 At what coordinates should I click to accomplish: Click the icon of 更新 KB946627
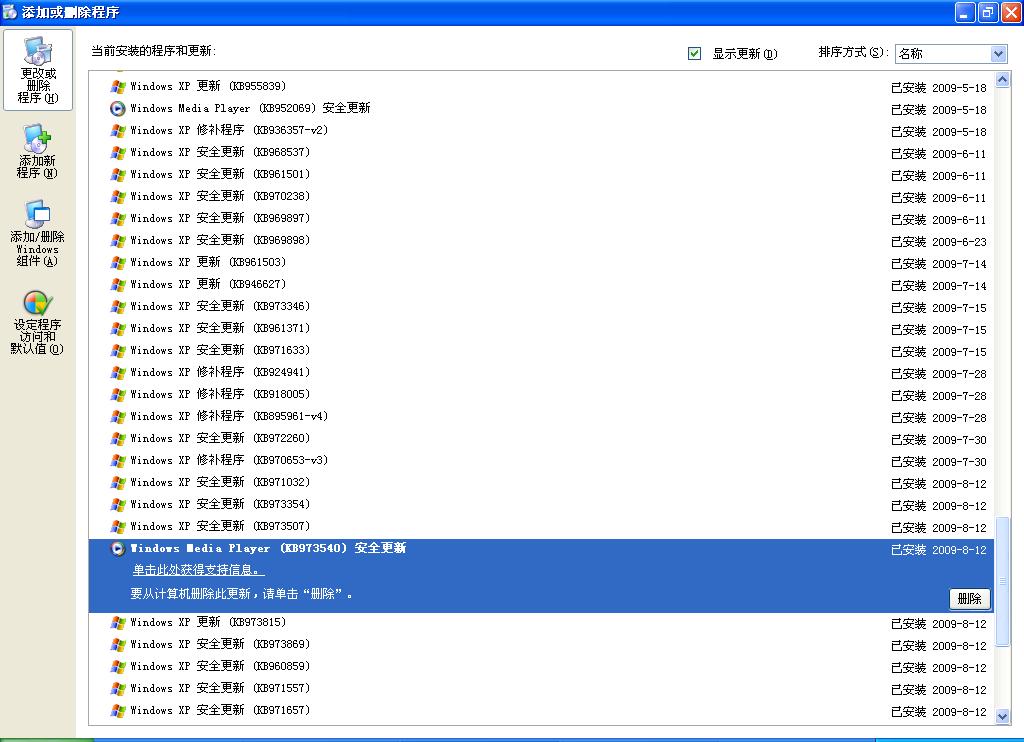point(118,285)
